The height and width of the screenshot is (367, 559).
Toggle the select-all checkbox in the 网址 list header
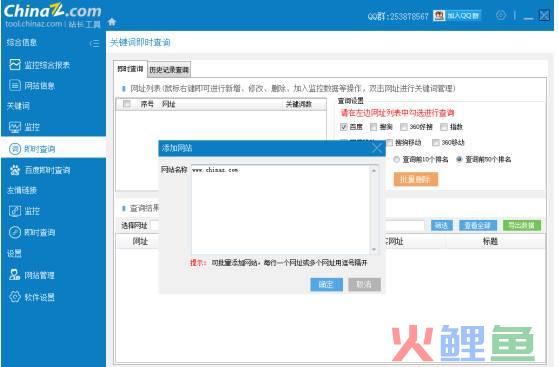(127, 104)
